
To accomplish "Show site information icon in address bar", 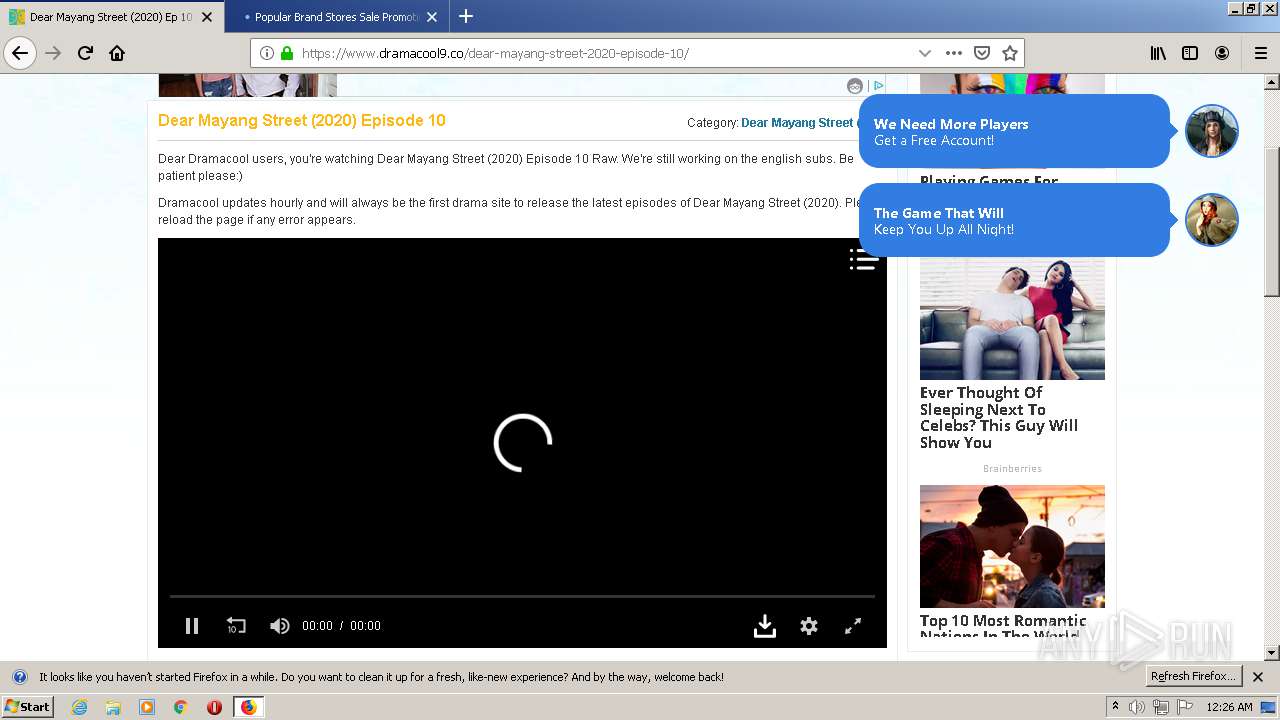I will click(x=267, y=53).
